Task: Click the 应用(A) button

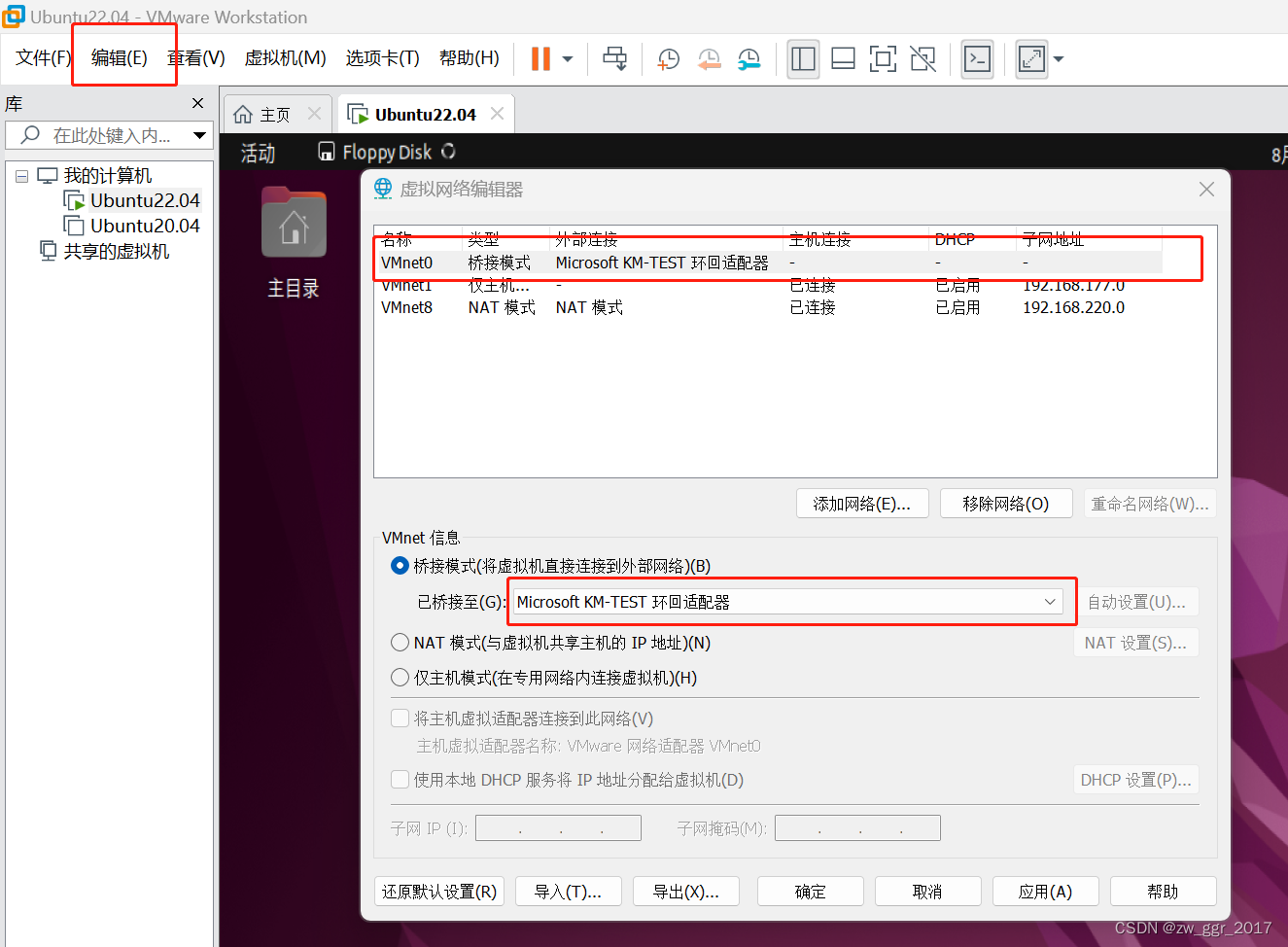Action: [1046, 892]
